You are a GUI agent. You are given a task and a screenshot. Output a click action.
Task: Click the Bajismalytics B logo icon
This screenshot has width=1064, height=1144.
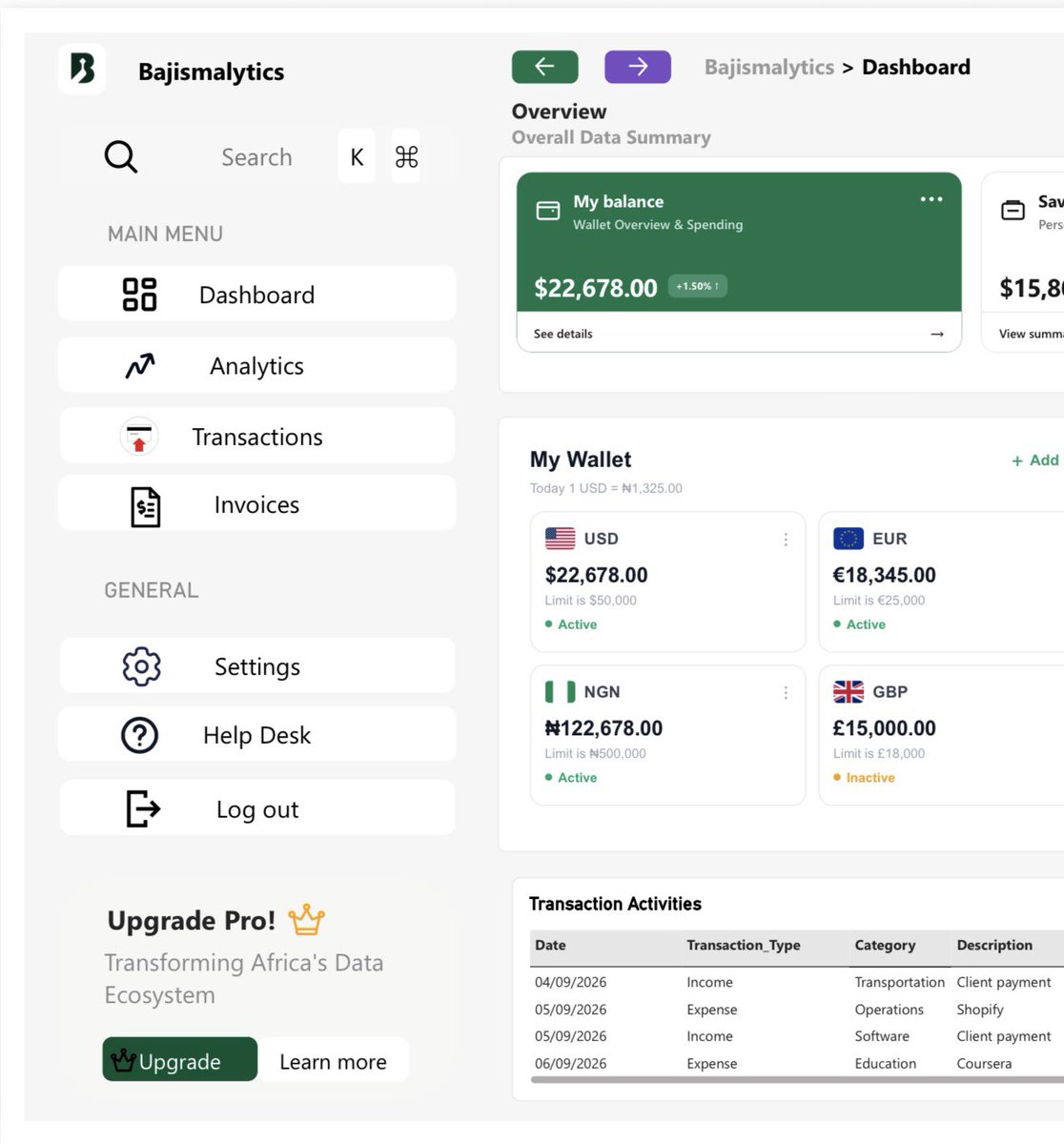click(82, 69)
